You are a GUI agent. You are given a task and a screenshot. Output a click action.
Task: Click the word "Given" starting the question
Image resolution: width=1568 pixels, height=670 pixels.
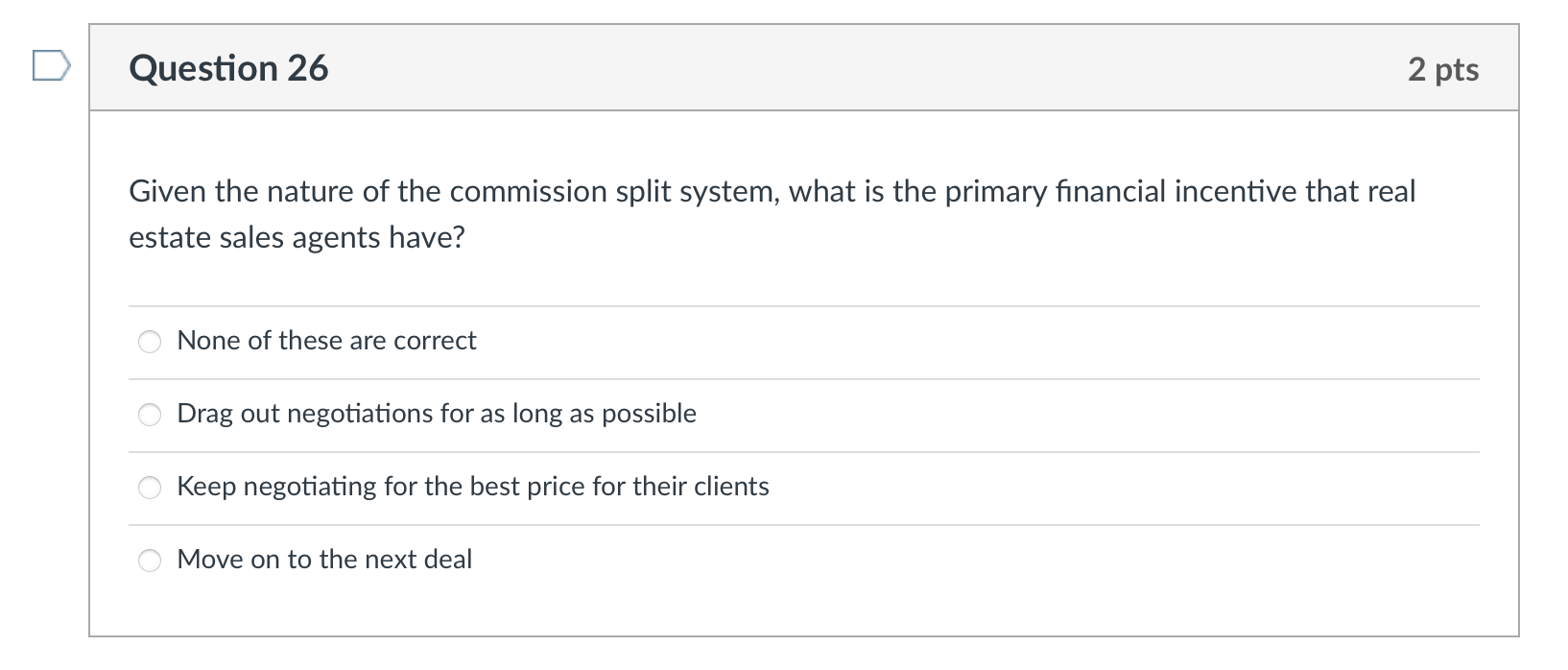click(168, 192)
